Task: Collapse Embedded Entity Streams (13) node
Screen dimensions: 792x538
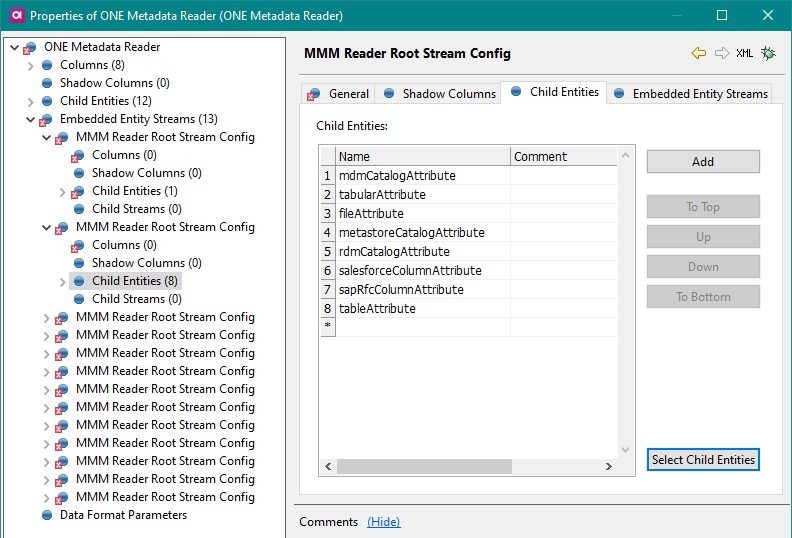Action: coord(30,119)
